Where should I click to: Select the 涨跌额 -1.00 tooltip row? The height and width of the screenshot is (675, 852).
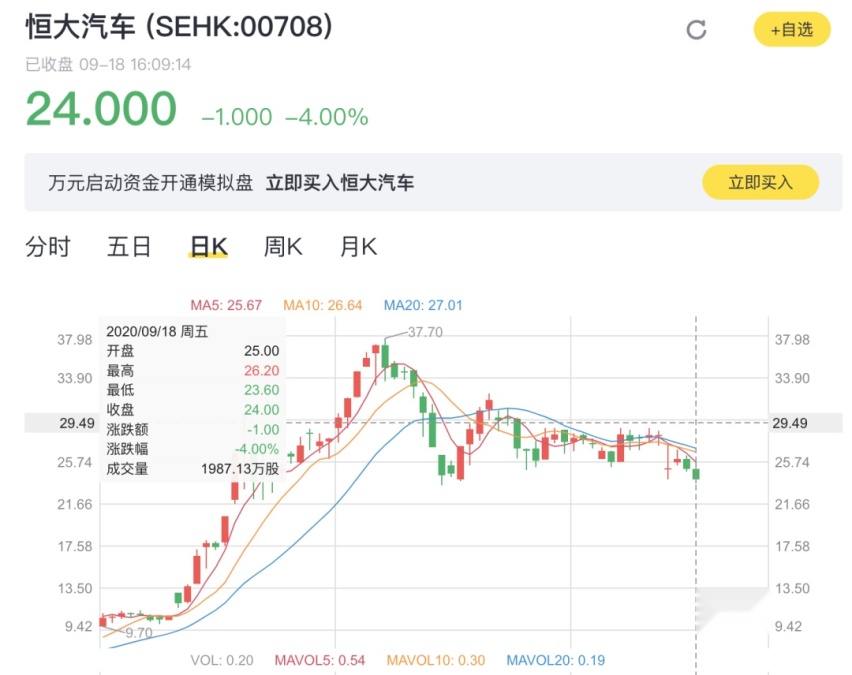pyautogui.click(x=192, y=429)
